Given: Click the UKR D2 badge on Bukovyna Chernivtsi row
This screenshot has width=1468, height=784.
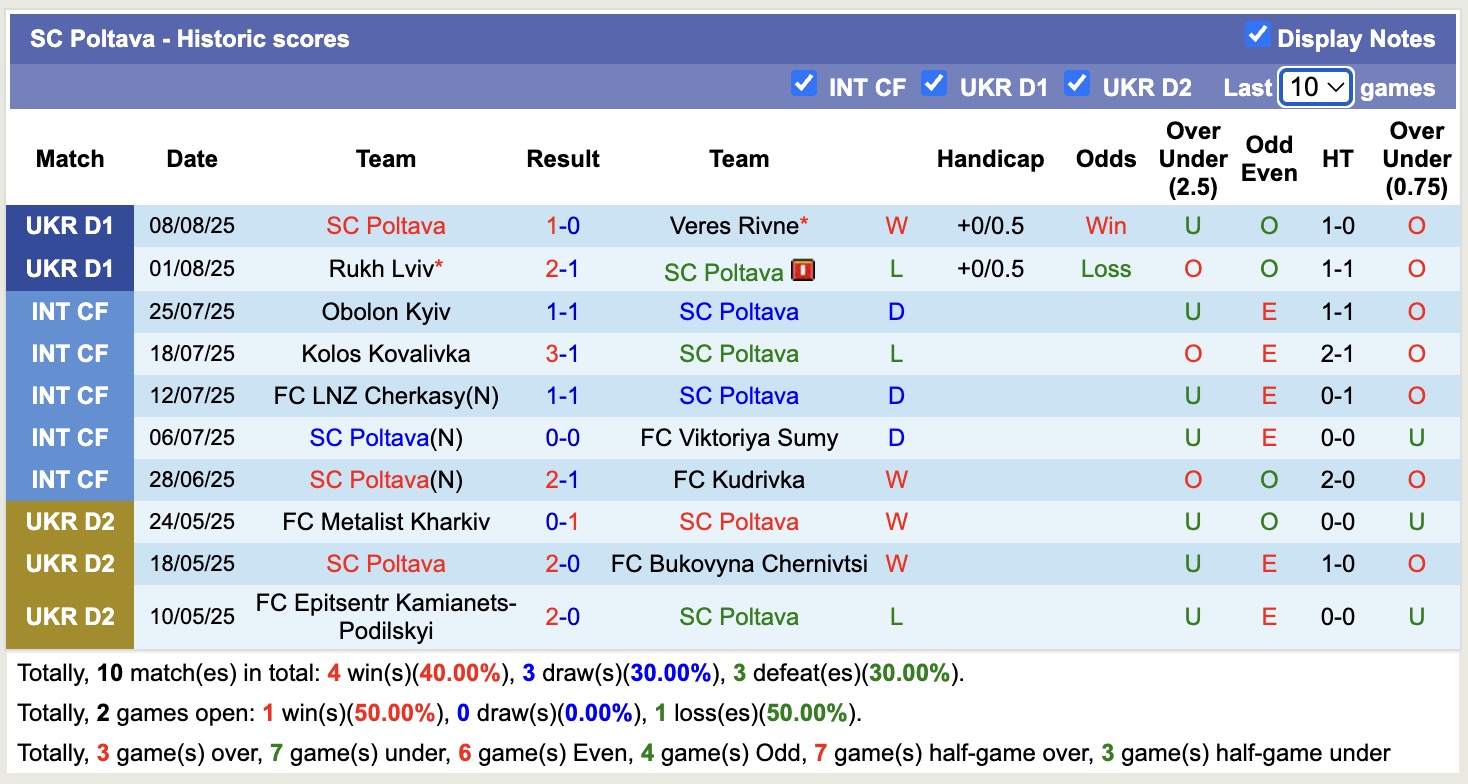Looking at the screenshot, I should tap(68, 563).
